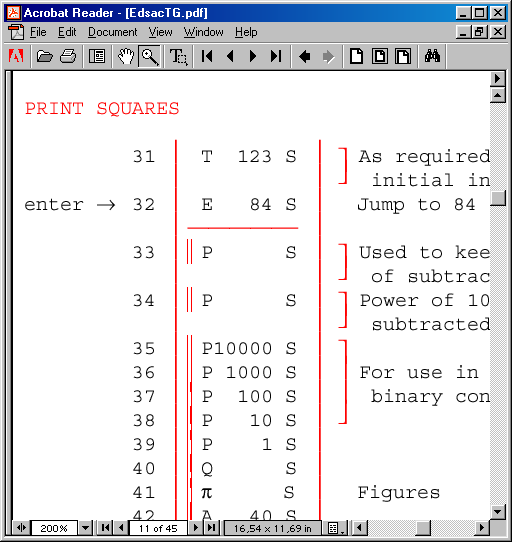The height and width of the screenshot is (542, 512).
Task: Select the Zoom magnifier tool
Action: point(149,56)
